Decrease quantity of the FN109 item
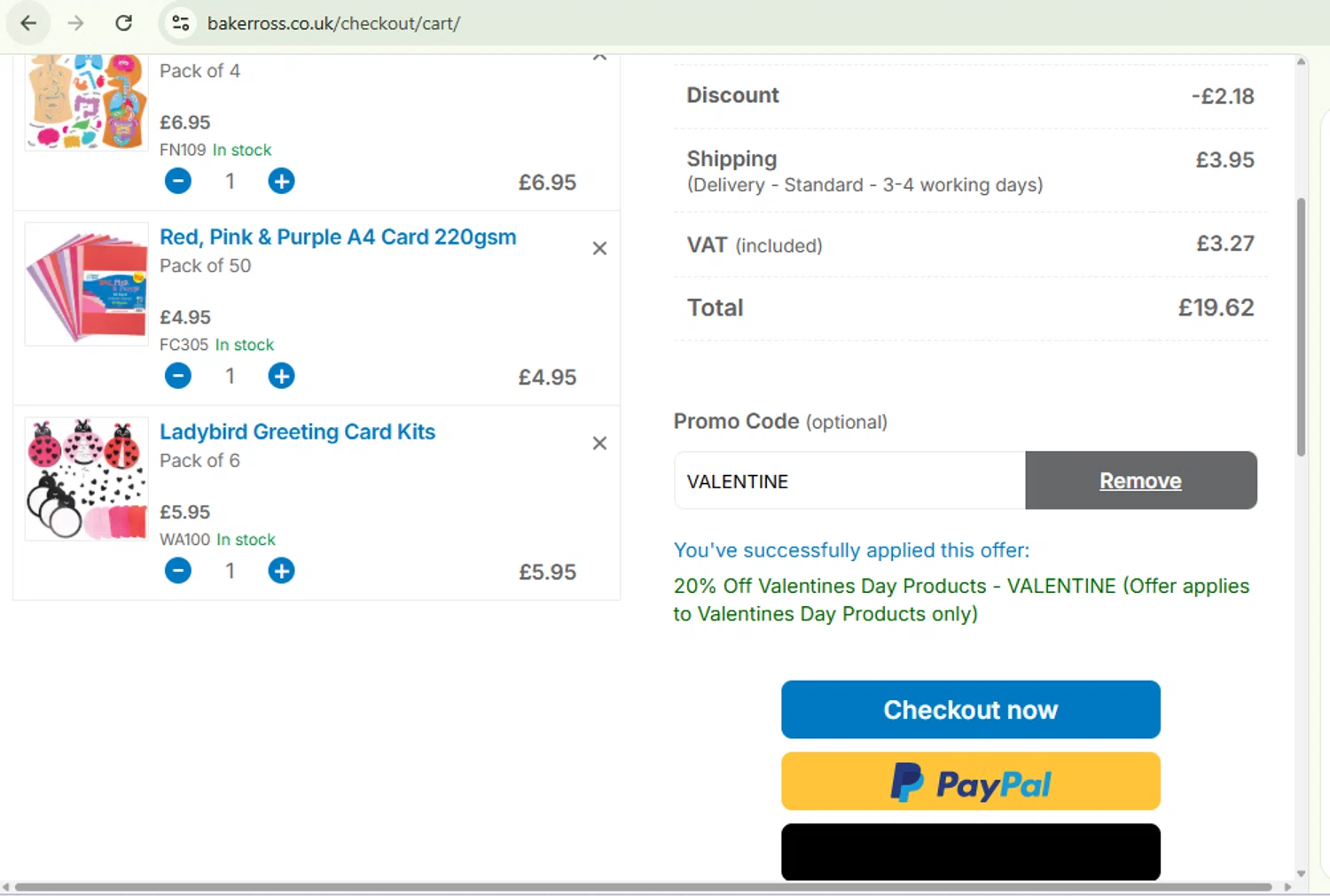Viewport: 1330px width, 896px height. coord(178,181)
